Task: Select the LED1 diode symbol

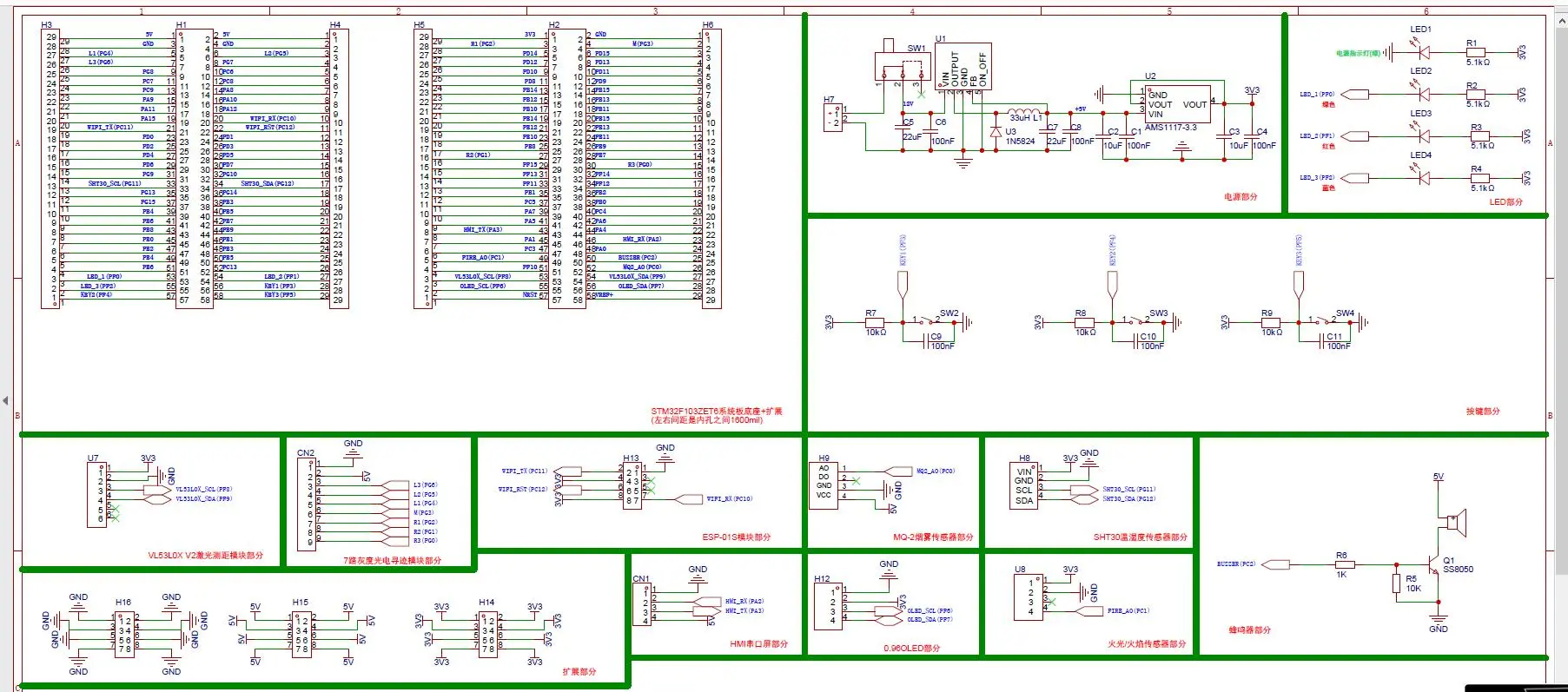Action: coord(1423,53)
